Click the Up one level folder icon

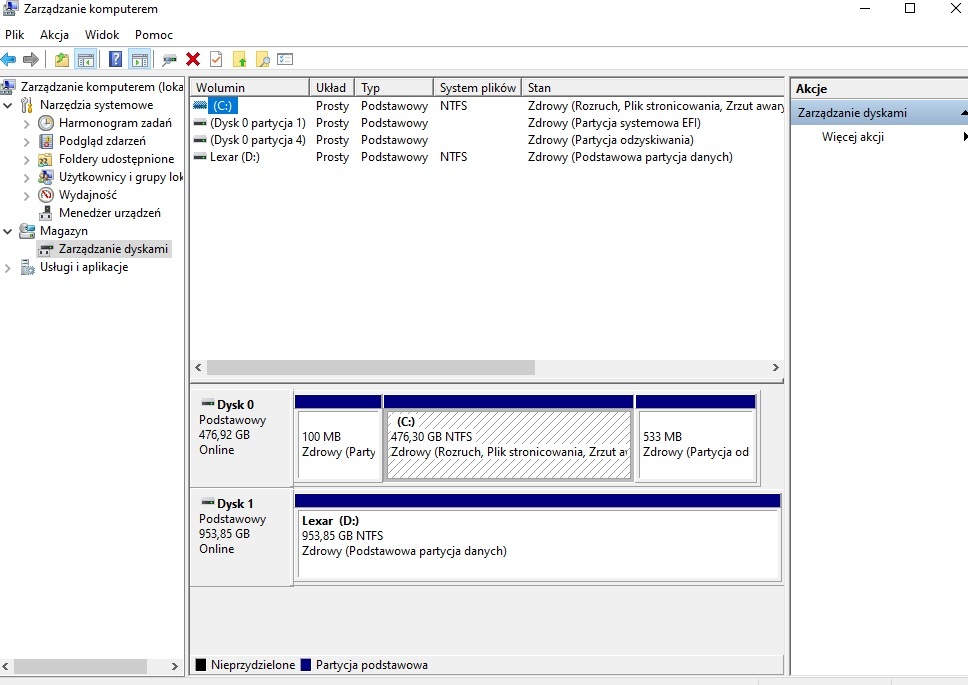(62, 60)
